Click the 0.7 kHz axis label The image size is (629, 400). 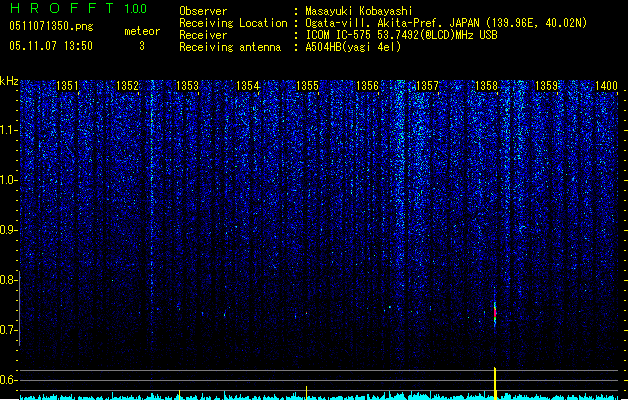point(8,330)
